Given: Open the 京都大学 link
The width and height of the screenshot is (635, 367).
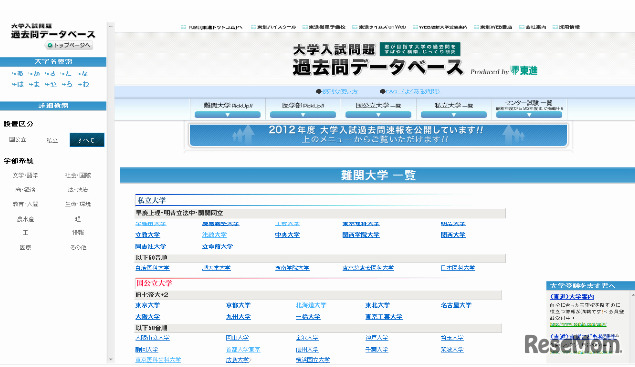Looking at the screenshot, I should click(x=238, y=305).
